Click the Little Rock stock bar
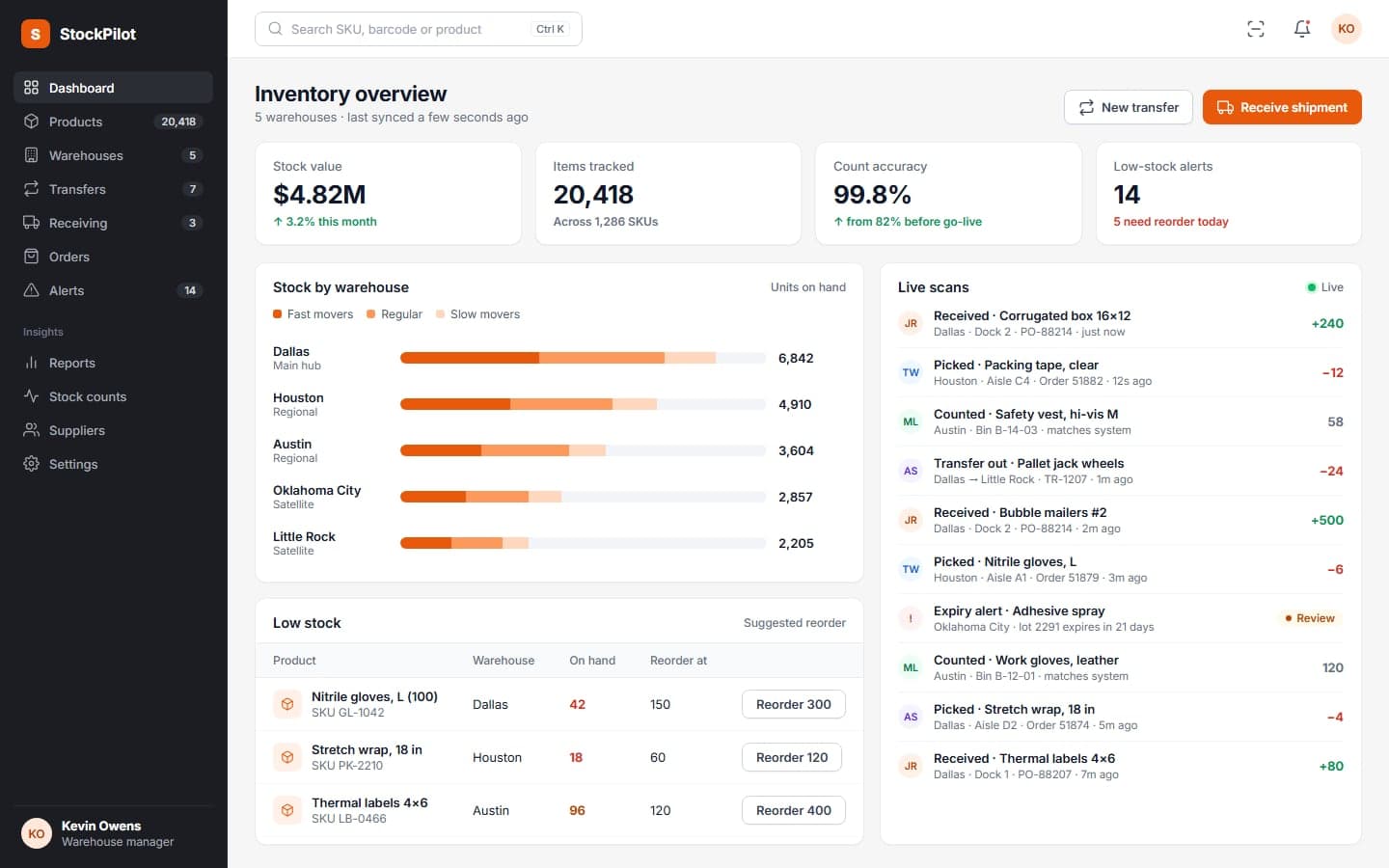The image size is (1389, 868). (x=583, y=543)
